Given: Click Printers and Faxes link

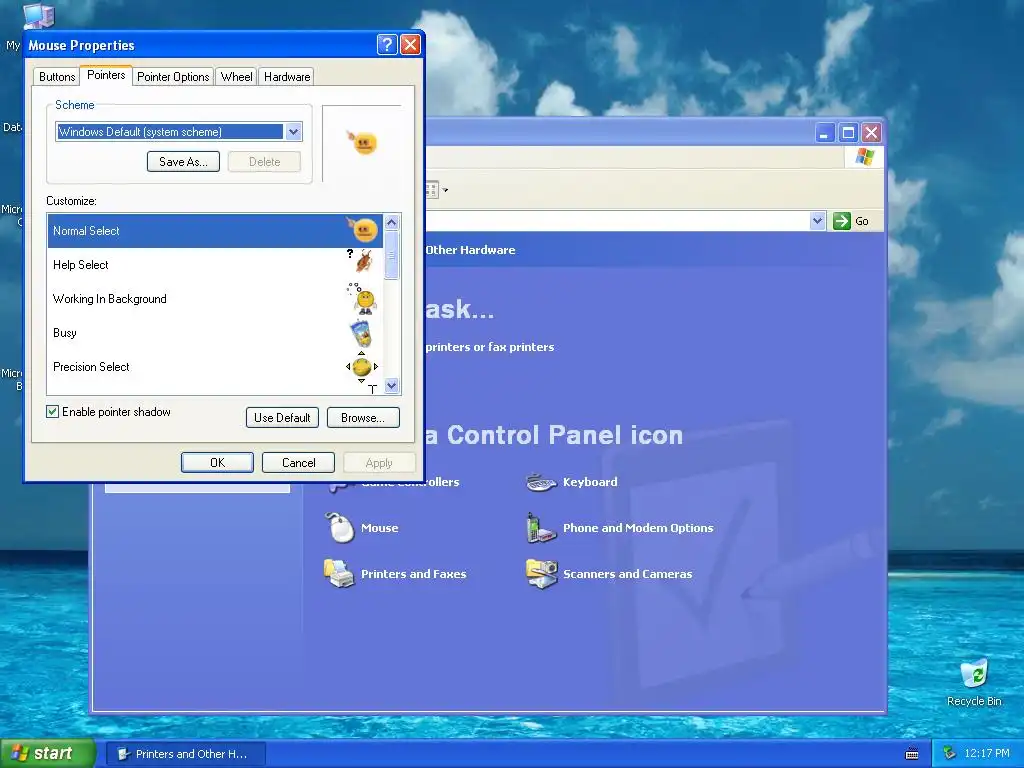Looking at the screenshot, I should point(413,574).
